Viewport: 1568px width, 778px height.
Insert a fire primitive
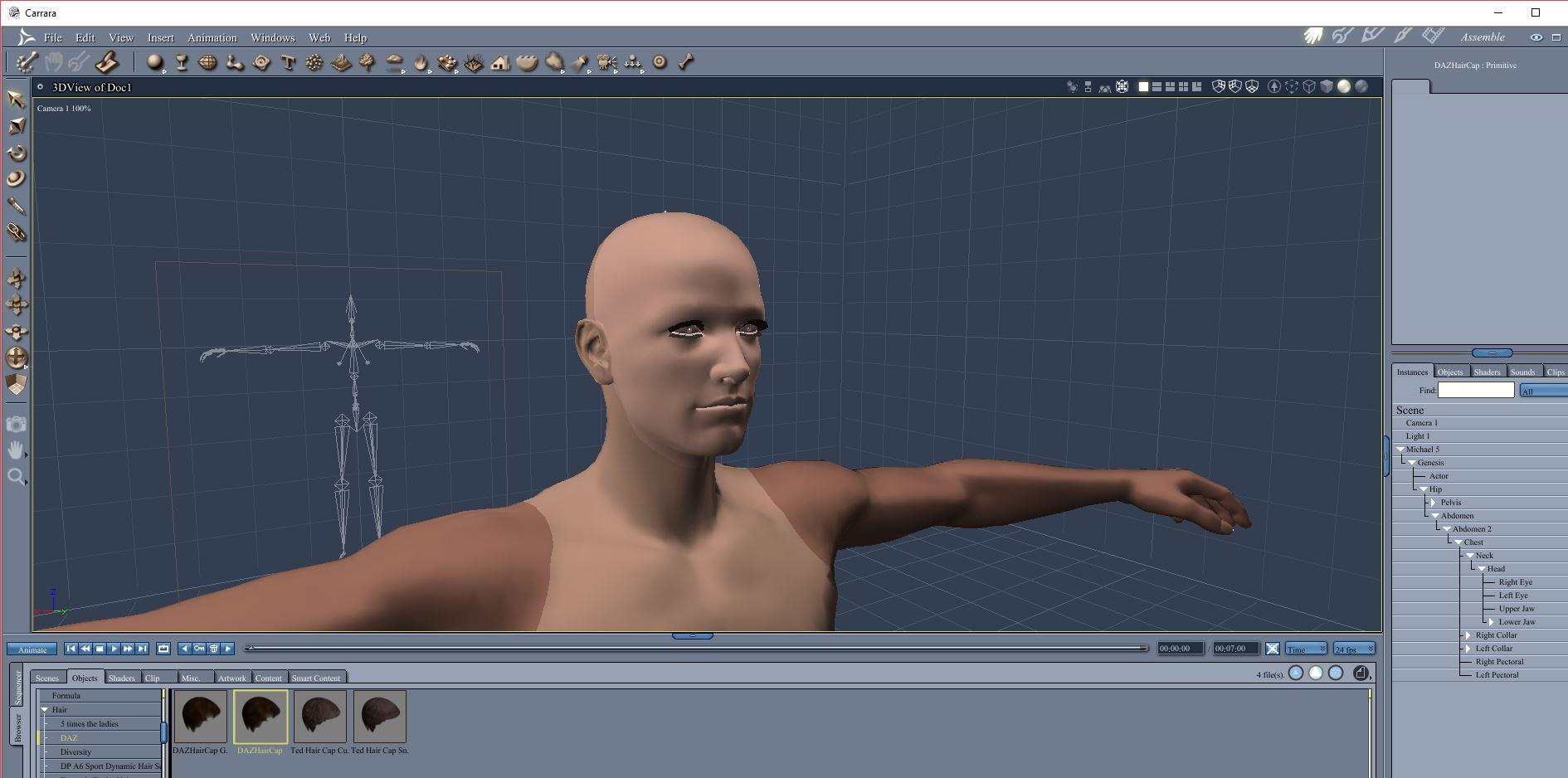coord(421,62)
